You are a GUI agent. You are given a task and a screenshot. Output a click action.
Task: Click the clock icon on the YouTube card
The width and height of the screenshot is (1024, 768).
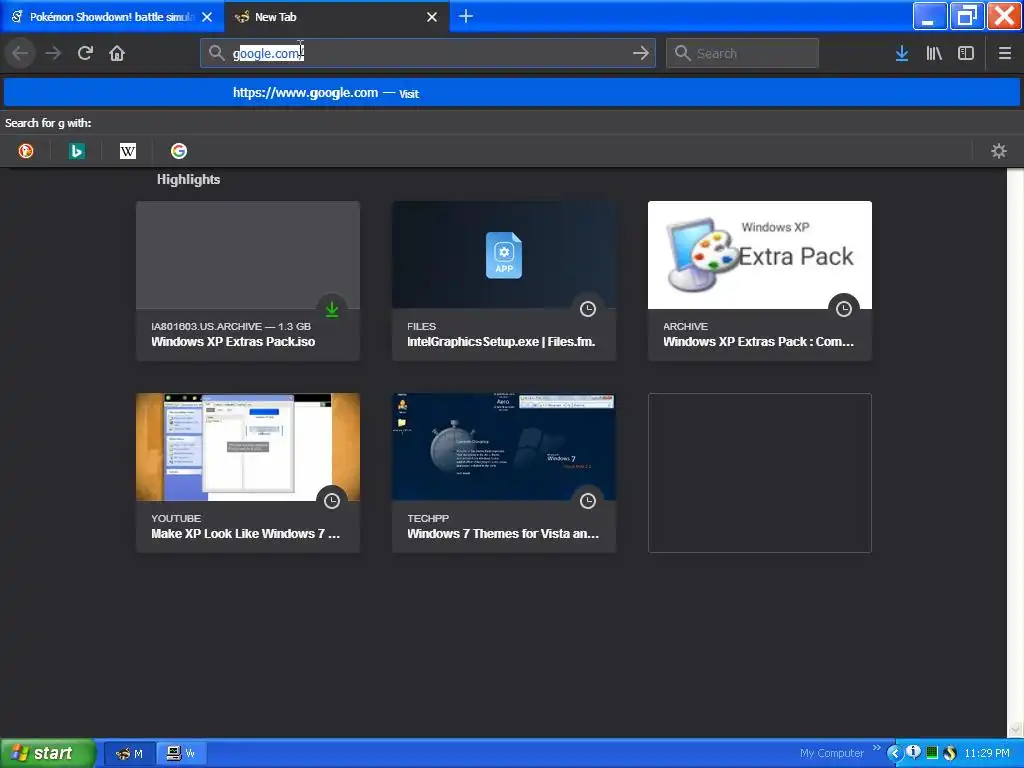[x=332, y=501]
